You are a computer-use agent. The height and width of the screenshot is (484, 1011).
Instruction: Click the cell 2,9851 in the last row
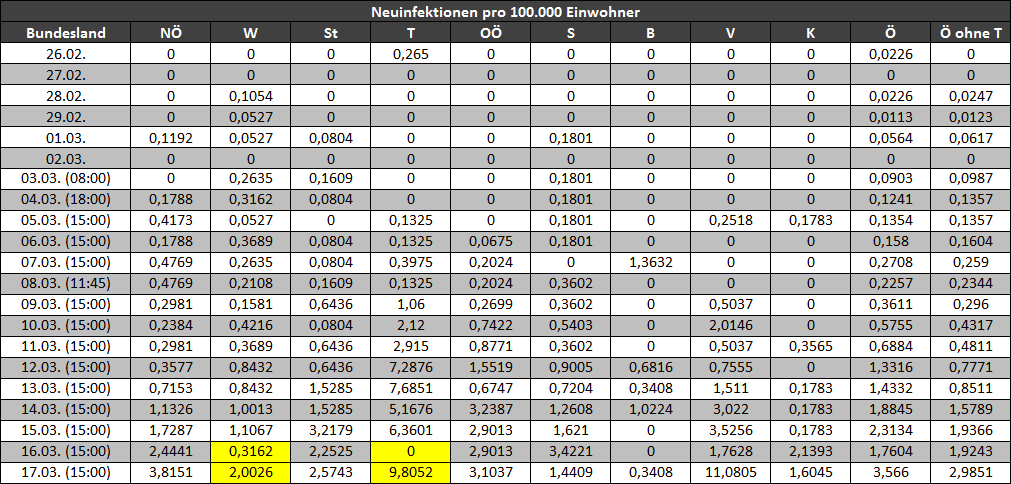coord(970,472)
